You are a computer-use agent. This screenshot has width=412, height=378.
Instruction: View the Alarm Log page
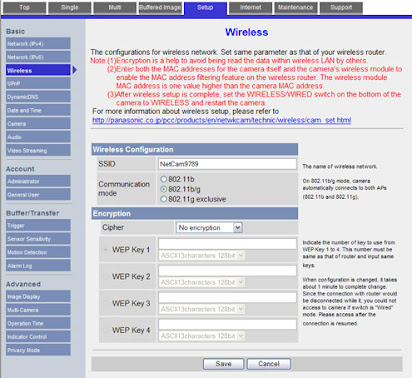[38, 266]
